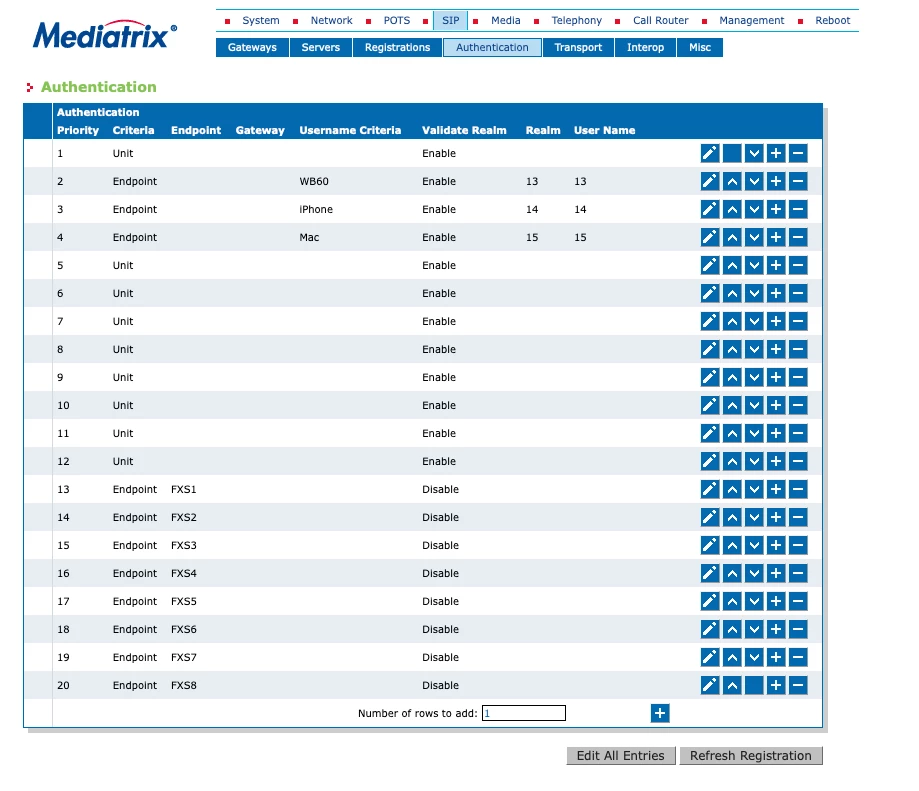
Task: Switch to the Servers tab
Action: [x=321, y=47]
